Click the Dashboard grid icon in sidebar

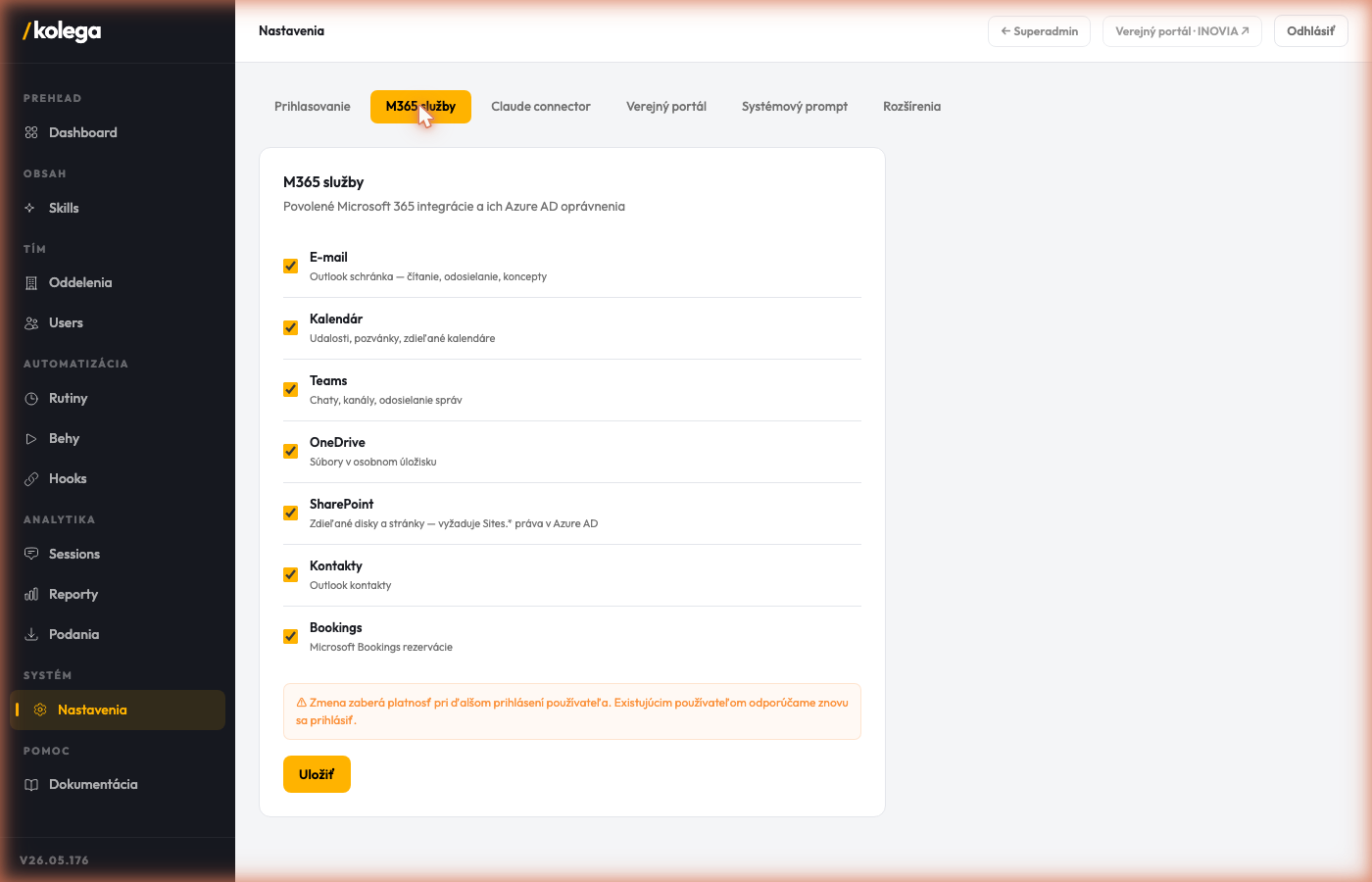(31, 132)
